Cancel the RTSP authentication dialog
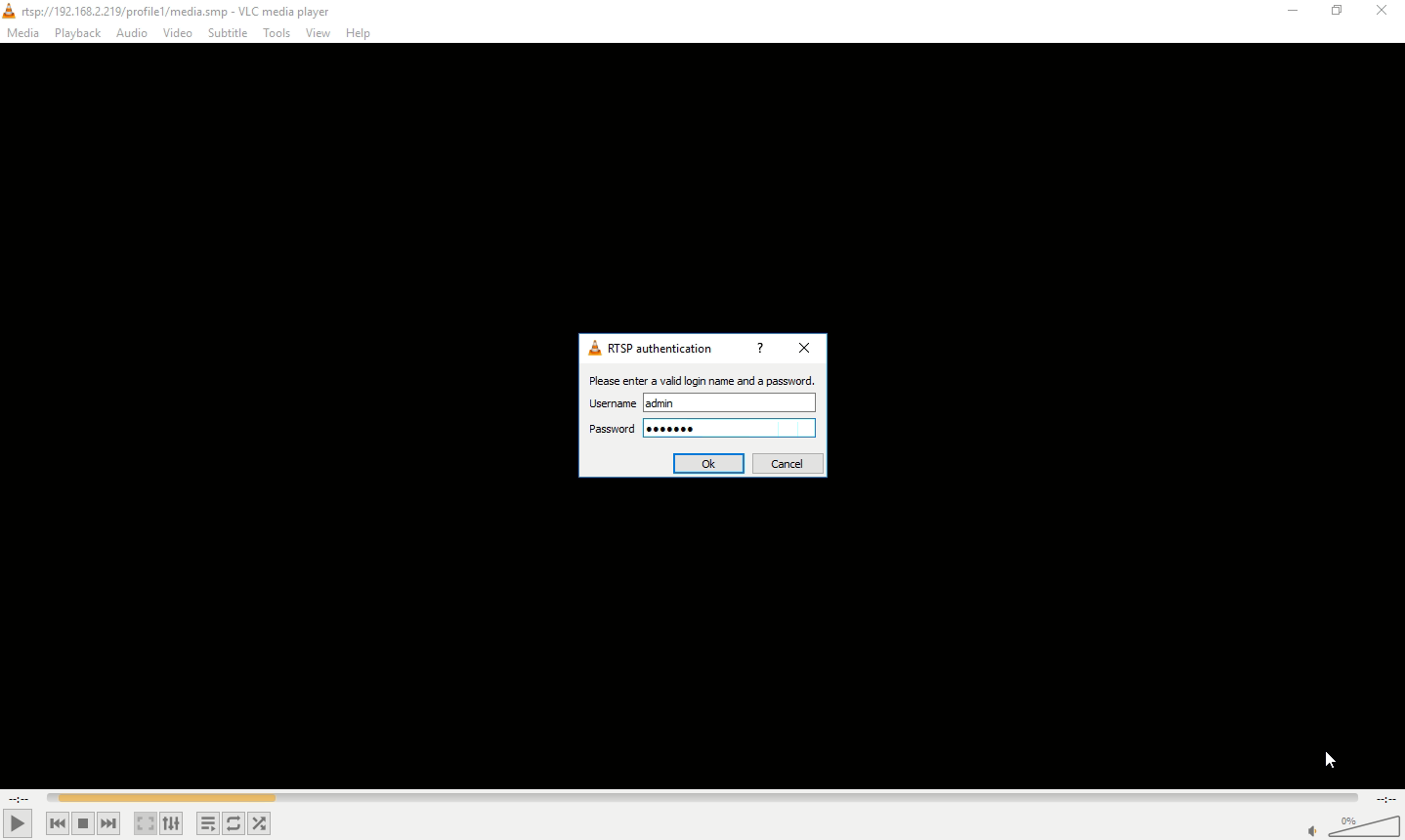 (x=788, y=464)
